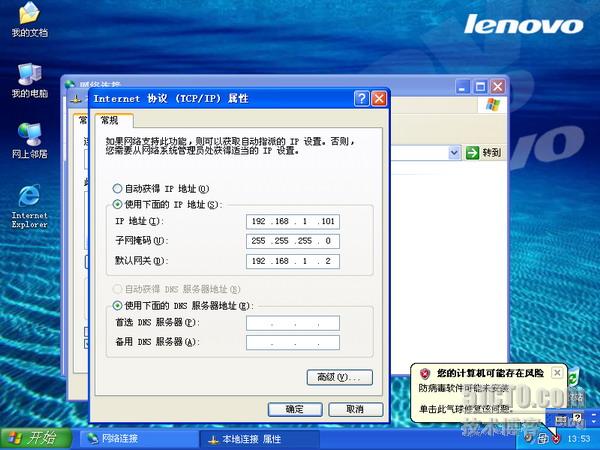Close the TCP/IP properties dialog
Viewport: 600px width, 450px height.
tap(379, 99)
